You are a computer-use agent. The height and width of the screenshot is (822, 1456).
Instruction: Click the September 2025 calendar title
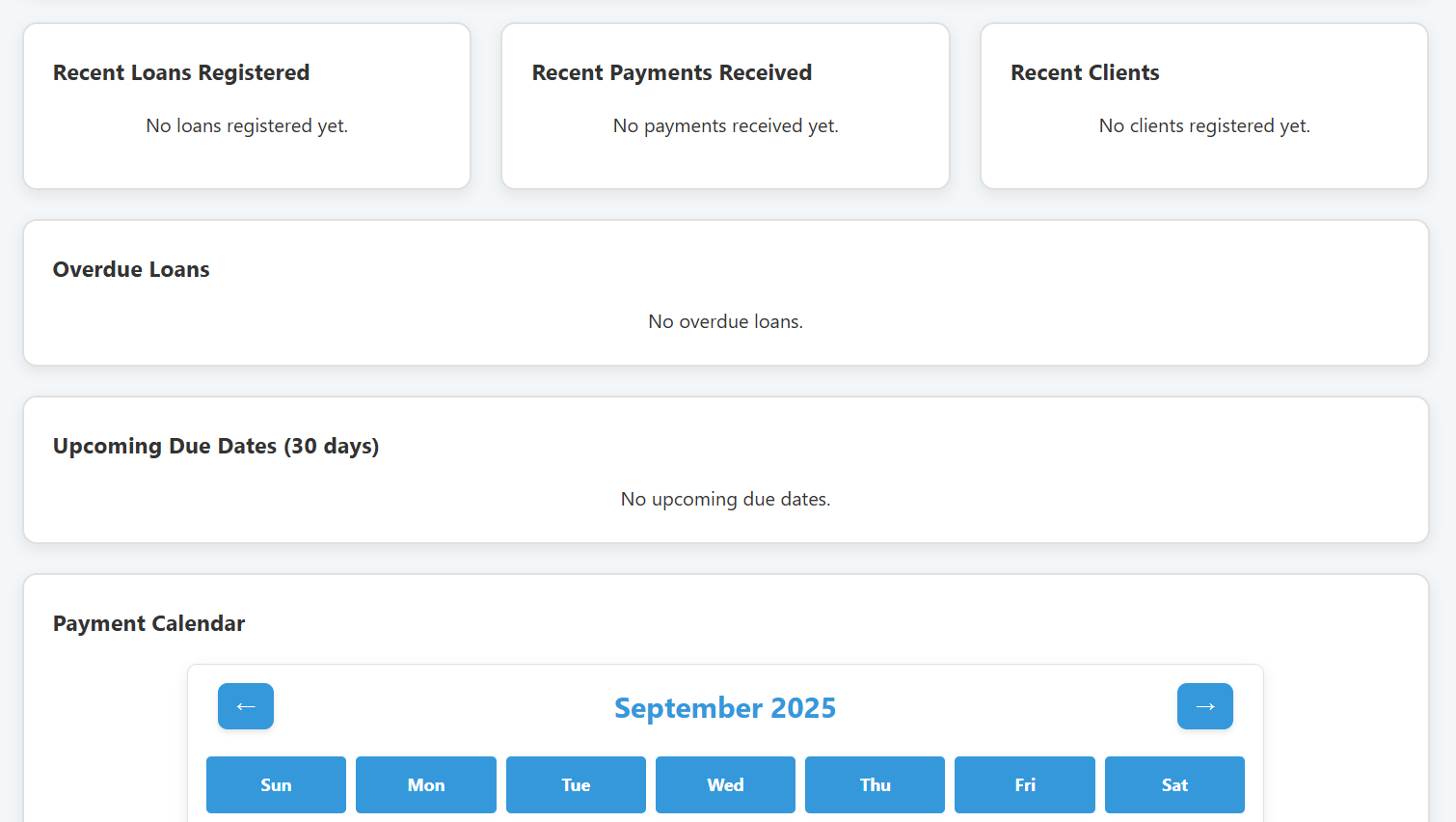[x=725, y=708]
